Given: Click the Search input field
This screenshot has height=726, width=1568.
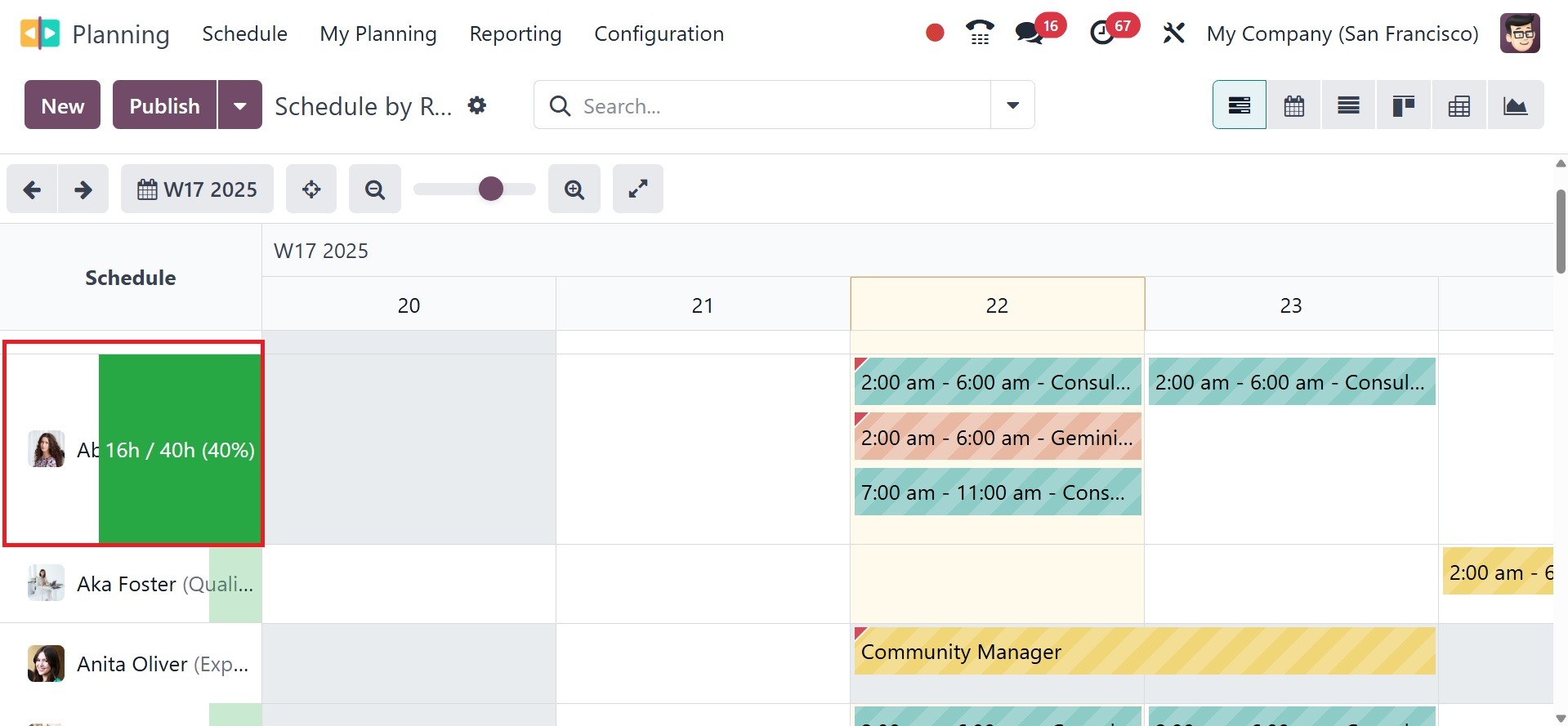Looking at the screenshot, I should click(776, 105).
